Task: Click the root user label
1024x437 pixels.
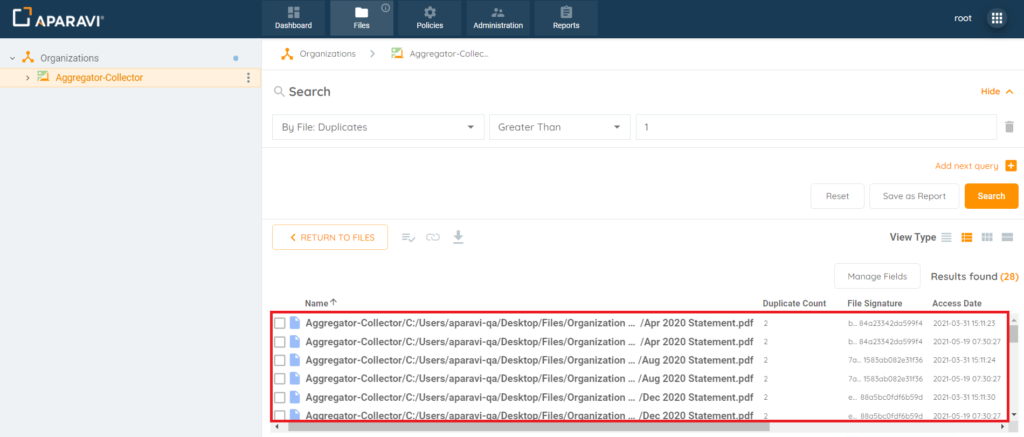Action: tap(963, 18)
